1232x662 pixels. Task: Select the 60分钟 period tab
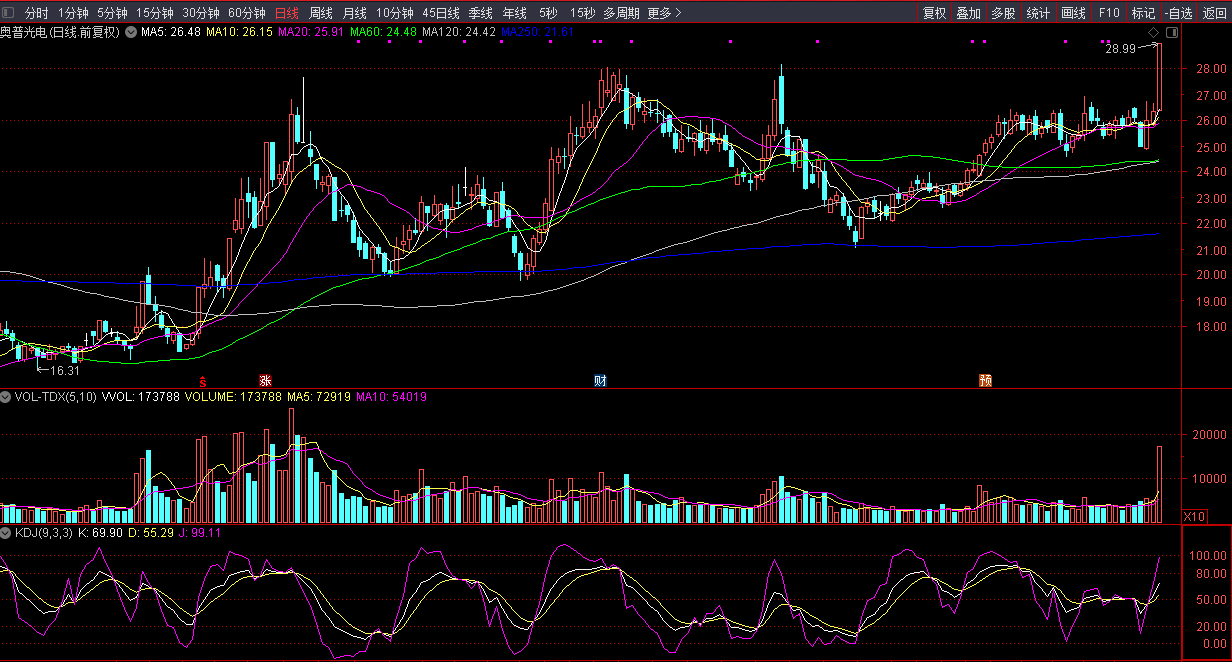pos(246,13)
